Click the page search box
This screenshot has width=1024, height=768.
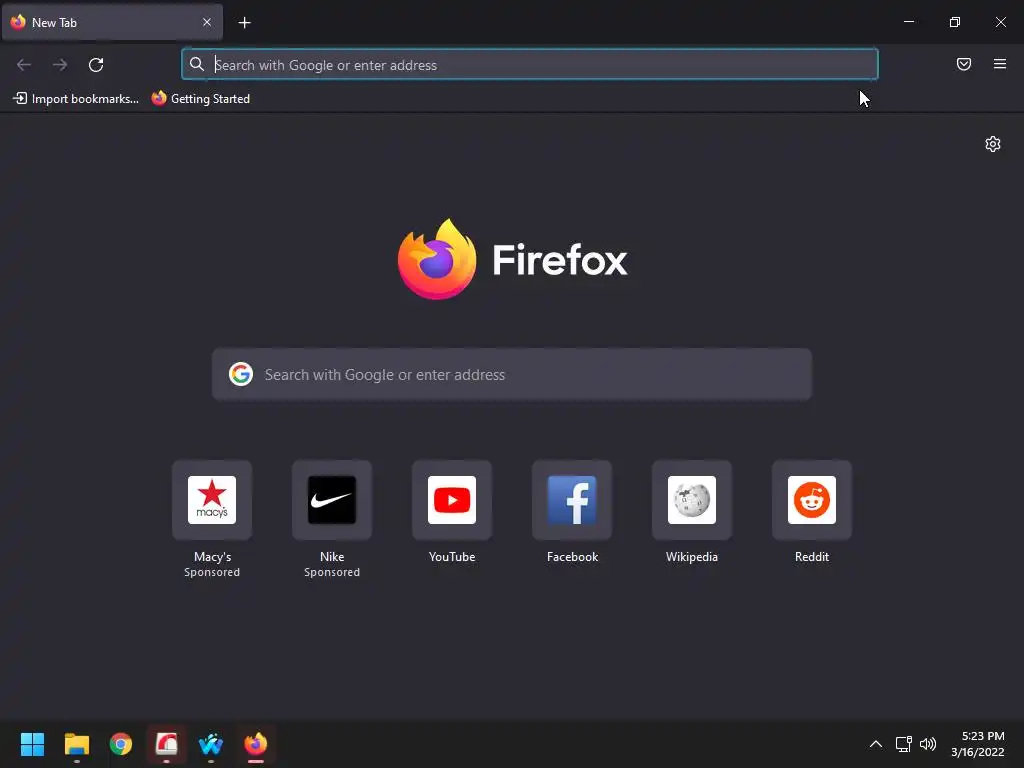point(512,374)
